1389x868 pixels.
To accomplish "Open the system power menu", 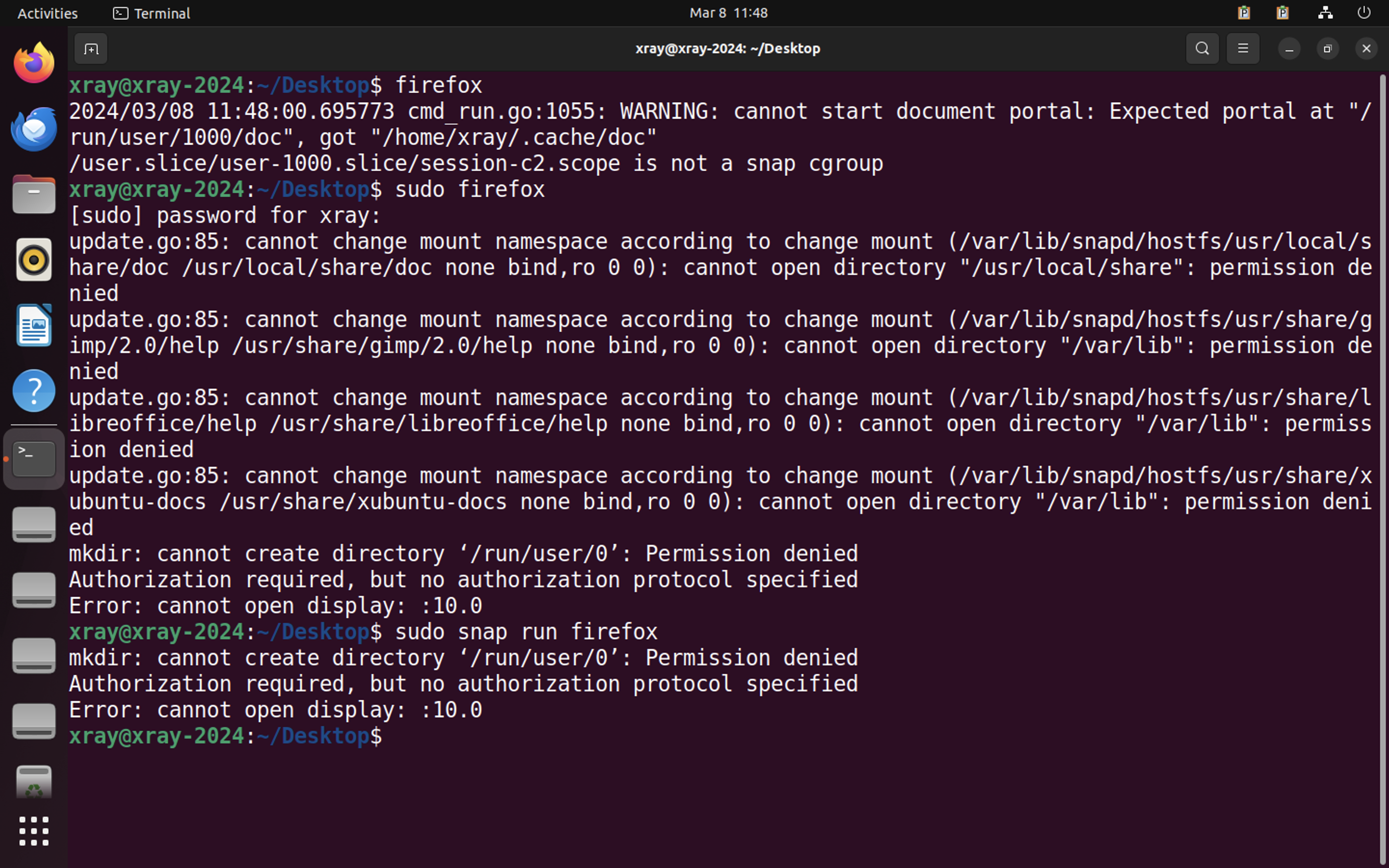I will (x=1364, y=13).
